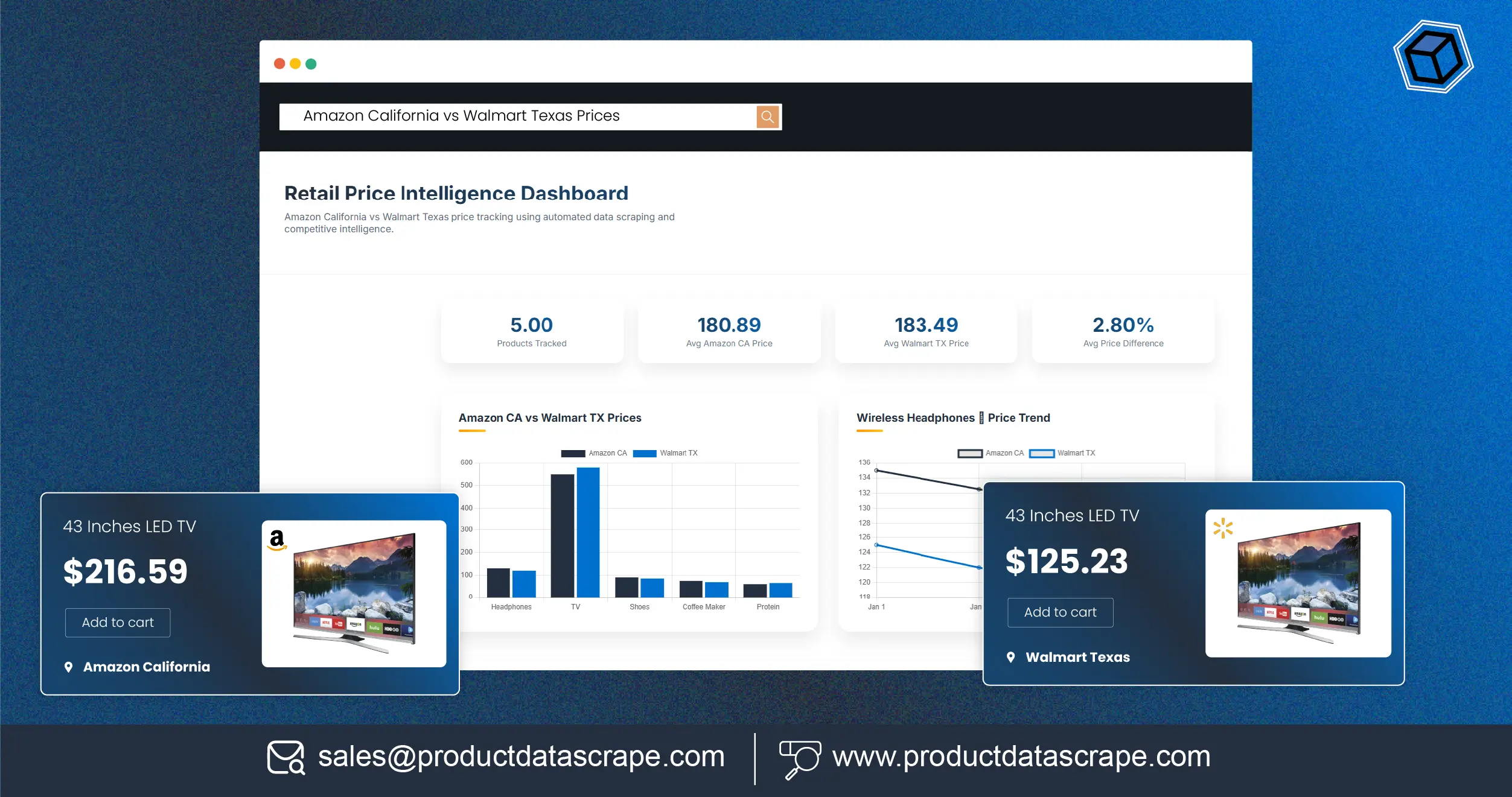Image resolution: width=1512 pixels, height=797 pixels.
Task: Click the email envelope icon in the footer
Action: [285, 757]
